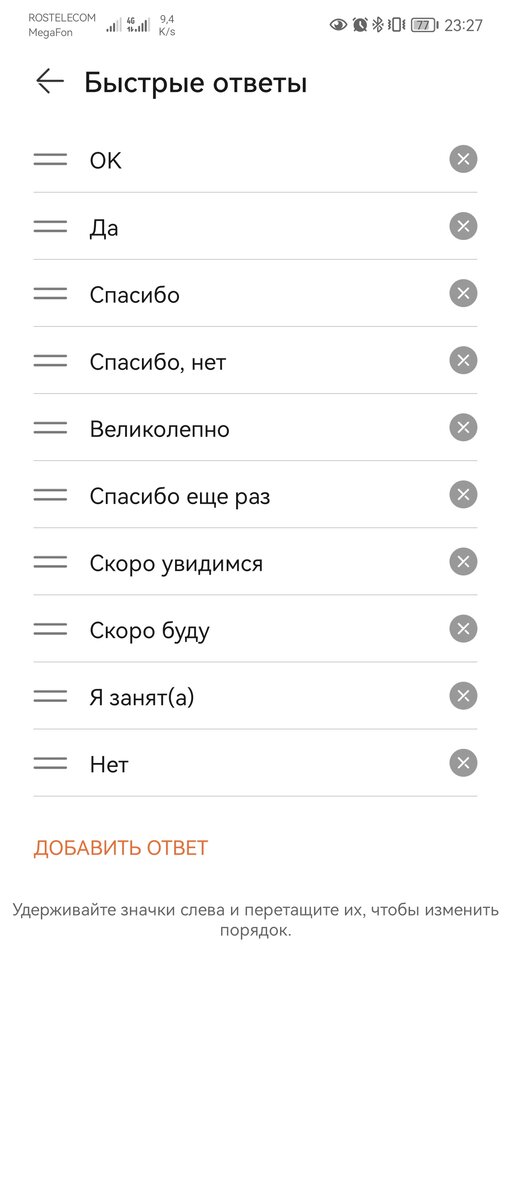Remove the "Спасибо, нет" reply
Screen dimensions: 511x1200
click(463, 360)
